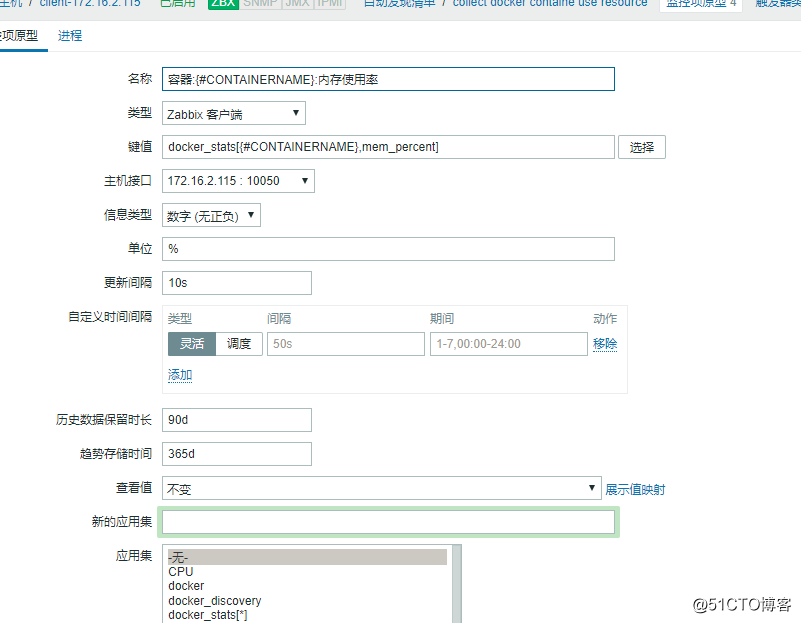Select docker_stats[*] in the 应用集 list
This screenshot has width=801, height=623.
307,615
